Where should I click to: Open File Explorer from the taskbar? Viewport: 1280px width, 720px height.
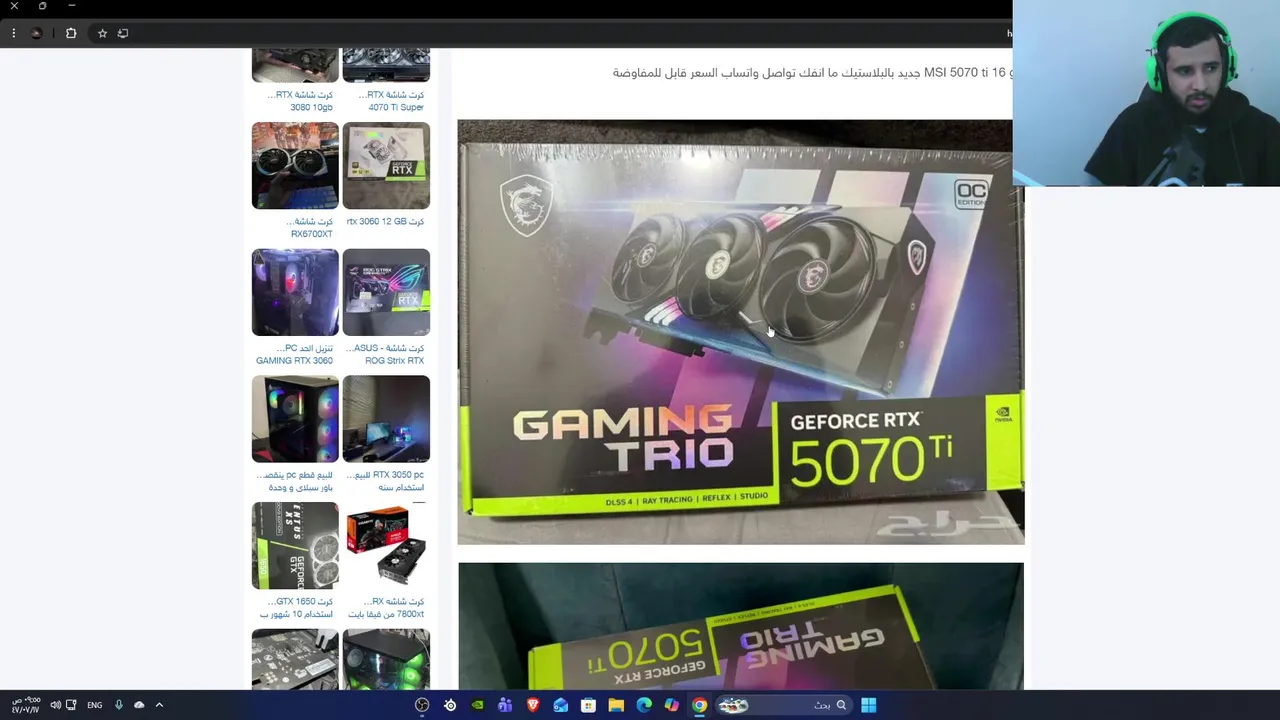click(x=616, y=705)
